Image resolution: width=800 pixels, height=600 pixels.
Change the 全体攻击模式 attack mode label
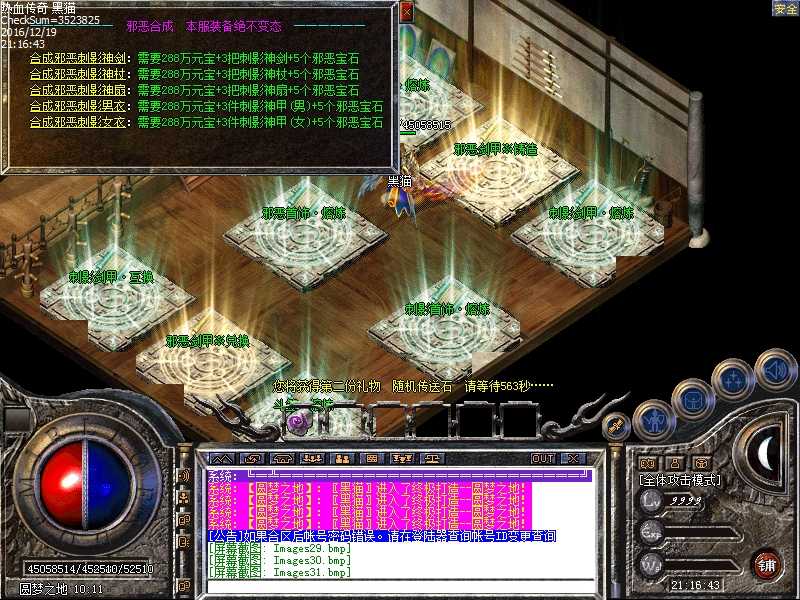coord(680,480)
